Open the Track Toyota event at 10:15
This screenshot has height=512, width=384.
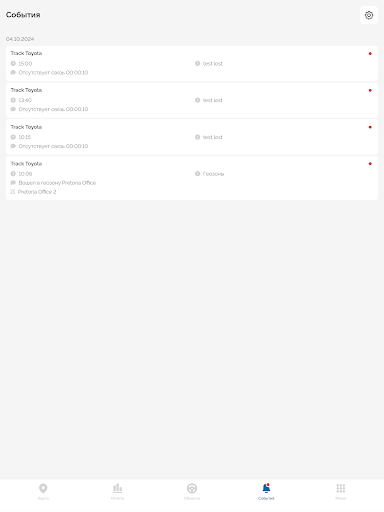pyautogui.click(x=192, y=137)
